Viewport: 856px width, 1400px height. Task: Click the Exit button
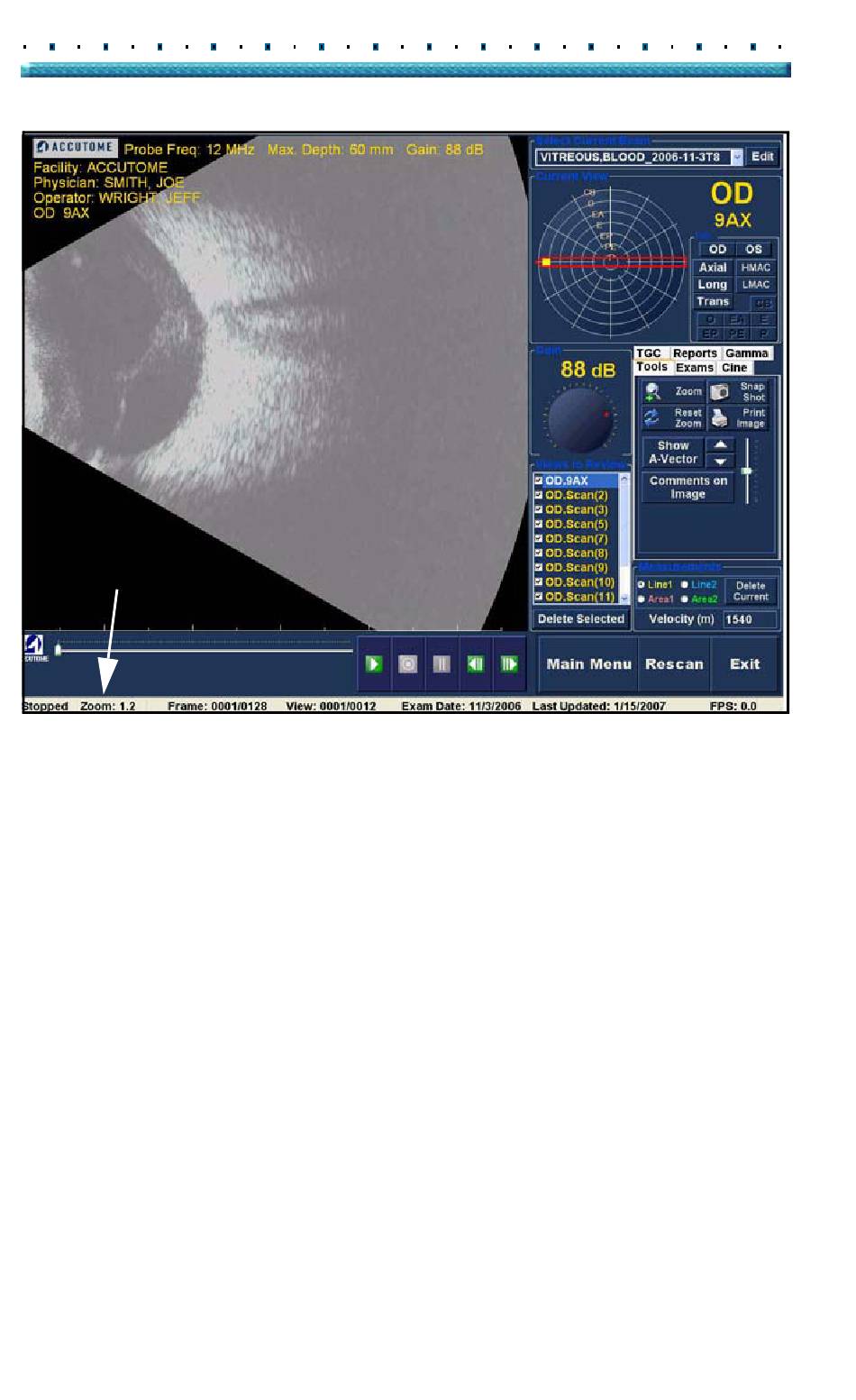click(x=745, y=664)
